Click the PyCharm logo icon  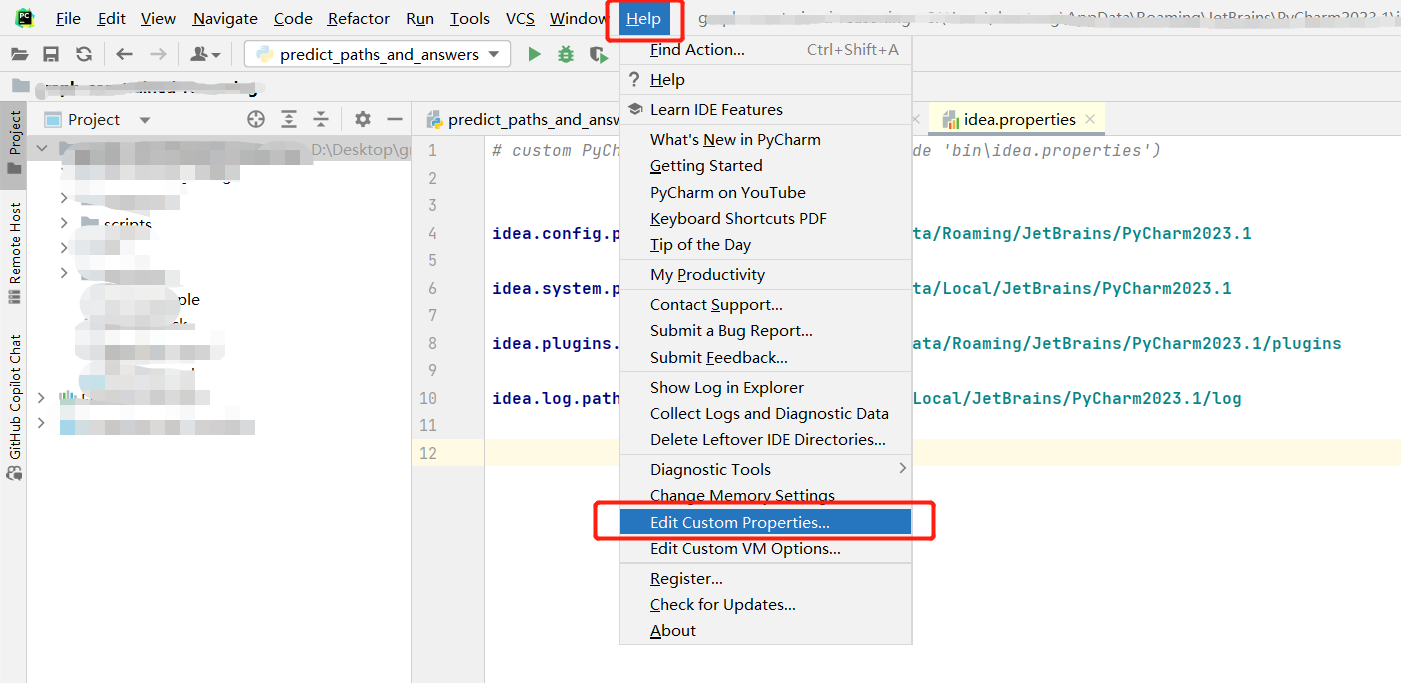25,18
